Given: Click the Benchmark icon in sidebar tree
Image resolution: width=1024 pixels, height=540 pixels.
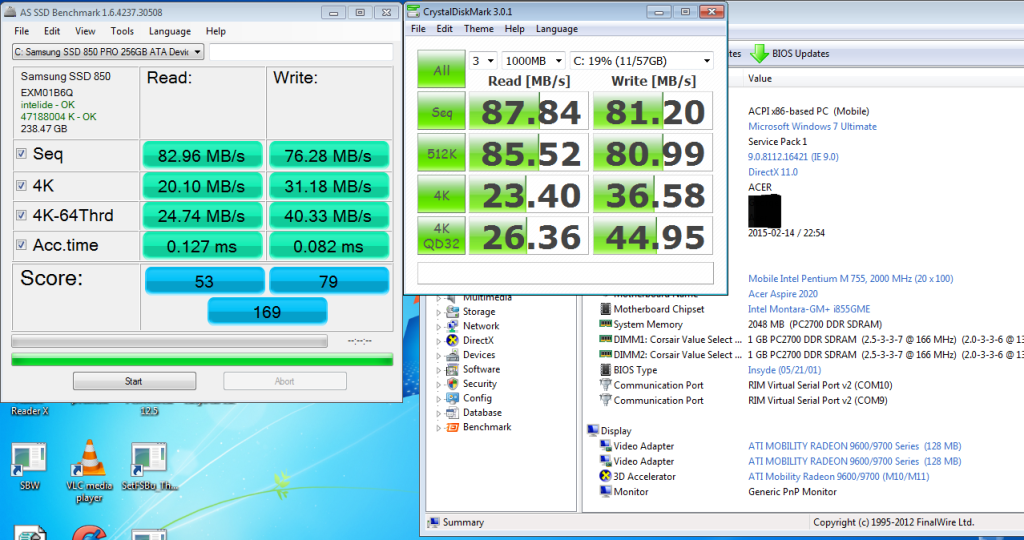Looking at the screenshot, I should 451,427.
